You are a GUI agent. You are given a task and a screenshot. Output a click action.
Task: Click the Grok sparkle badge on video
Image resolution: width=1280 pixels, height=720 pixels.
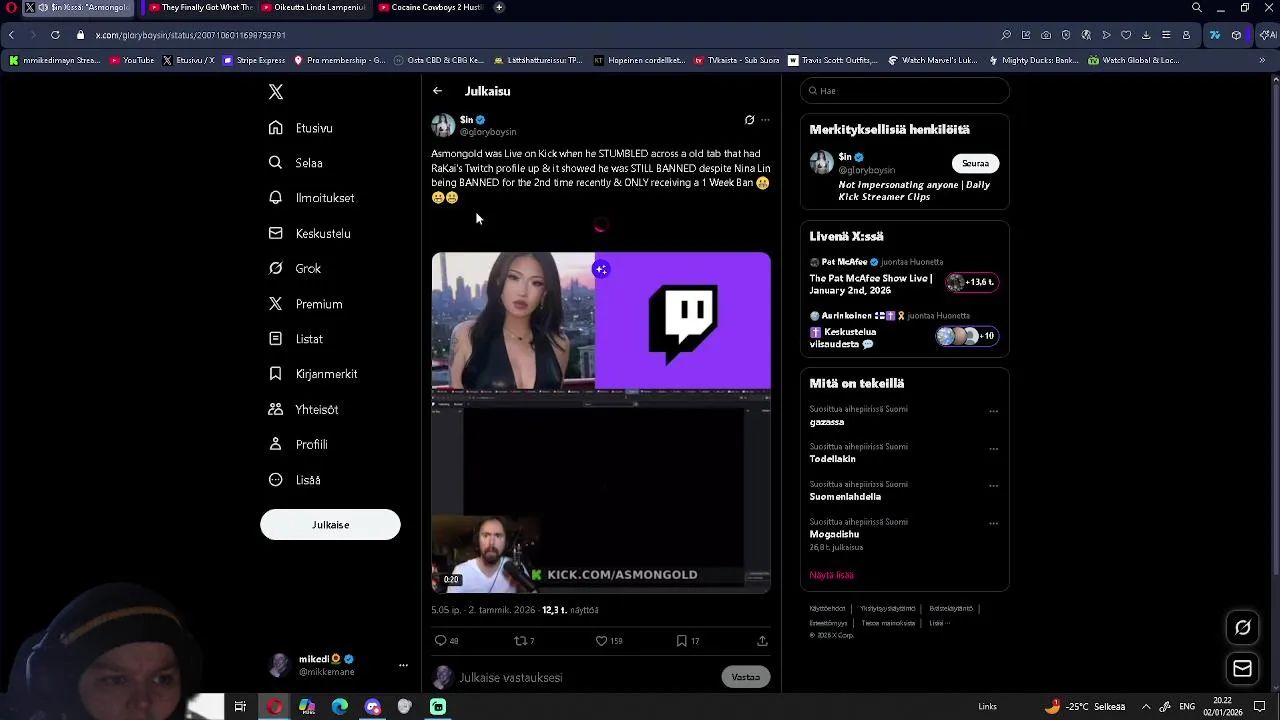[601, 269]
